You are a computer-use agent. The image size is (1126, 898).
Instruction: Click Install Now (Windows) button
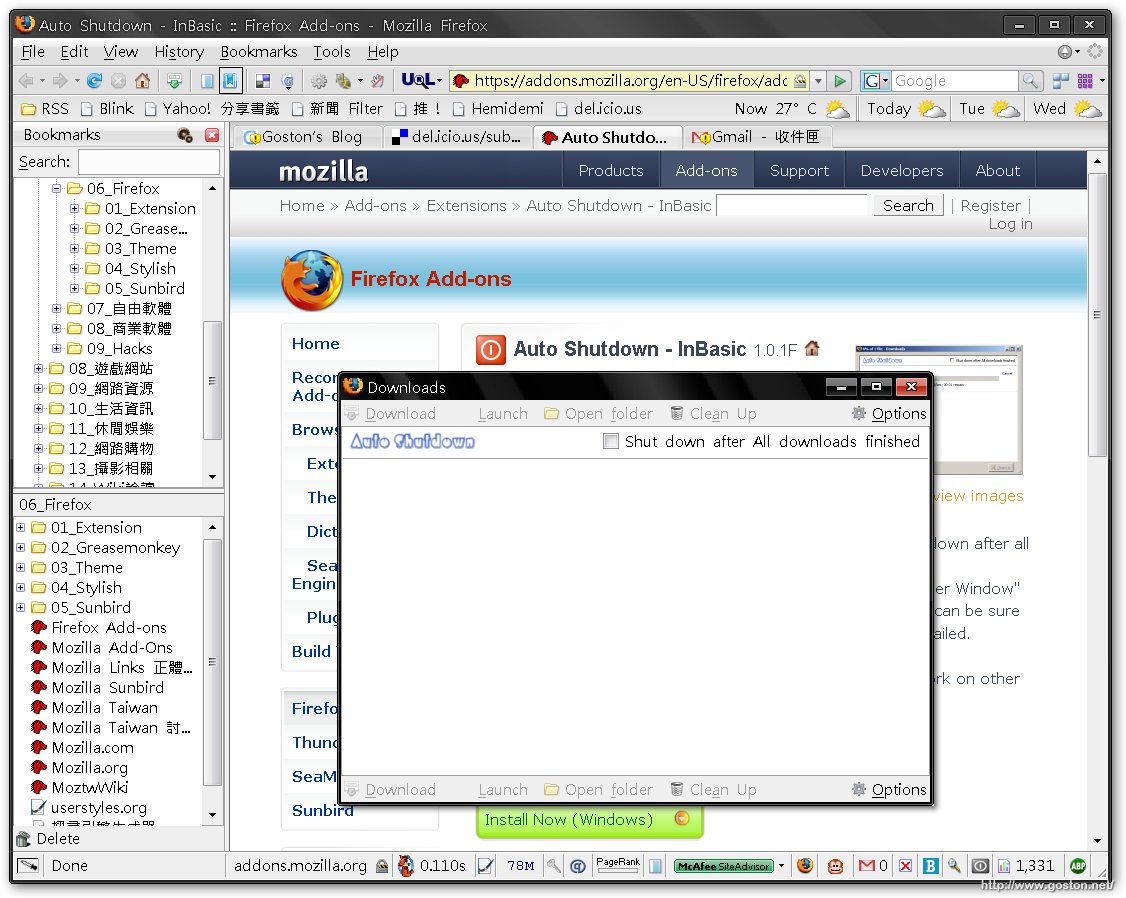click(x=589, y=820)
